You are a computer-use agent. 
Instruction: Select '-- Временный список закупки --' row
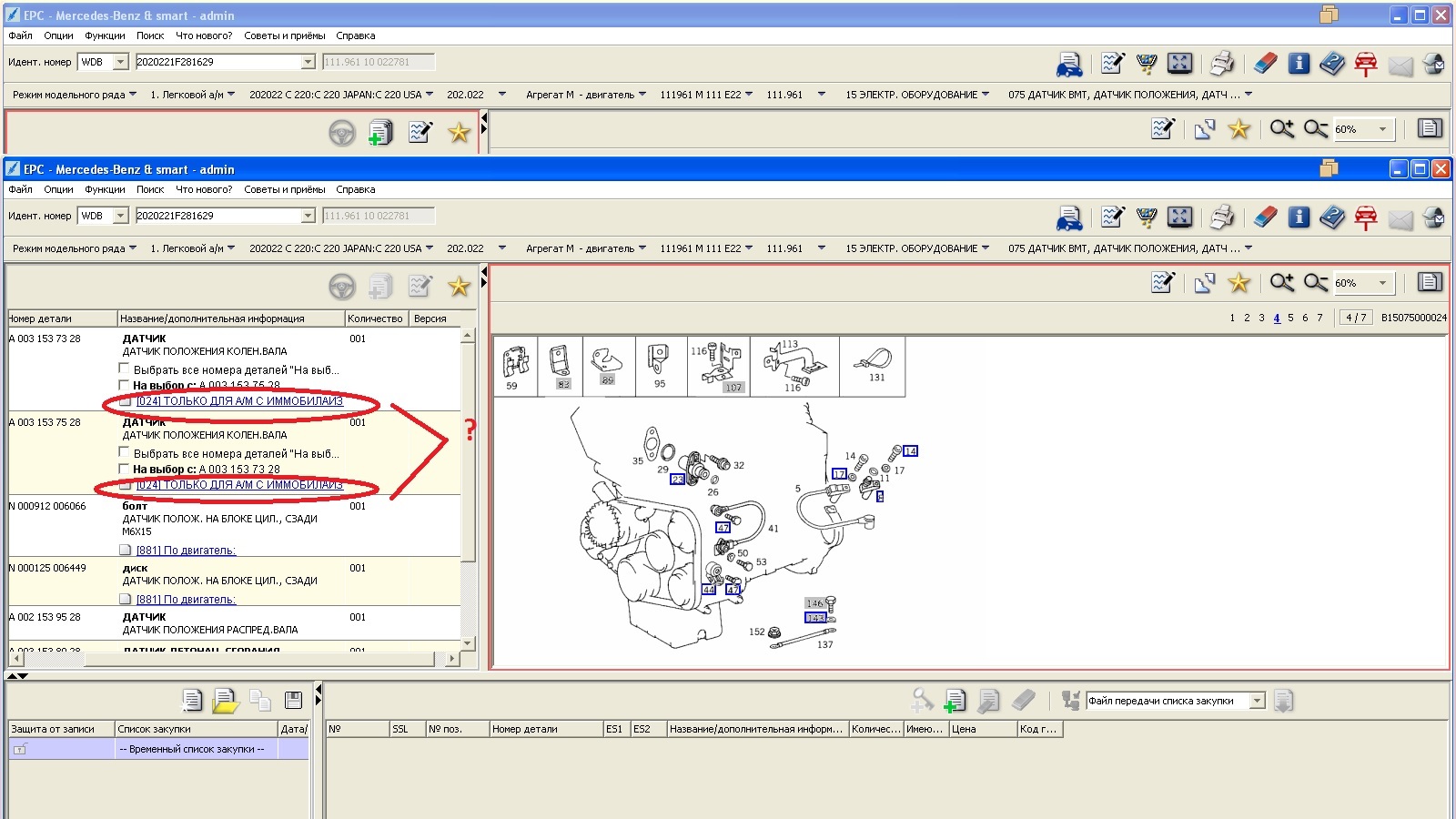[x=158, y=749]
